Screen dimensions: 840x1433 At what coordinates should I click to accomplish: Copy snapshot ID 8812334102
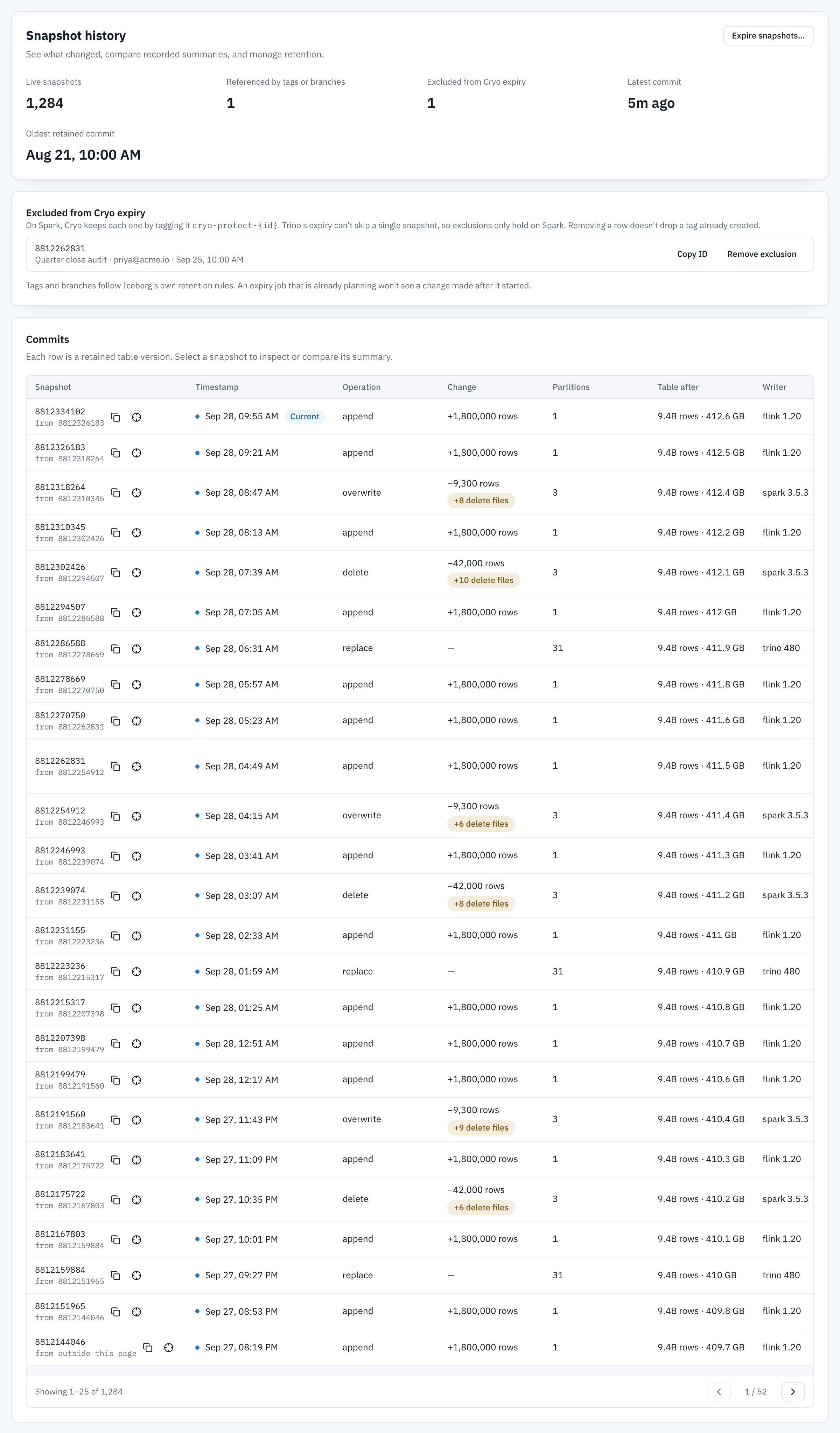click(115, 417)
